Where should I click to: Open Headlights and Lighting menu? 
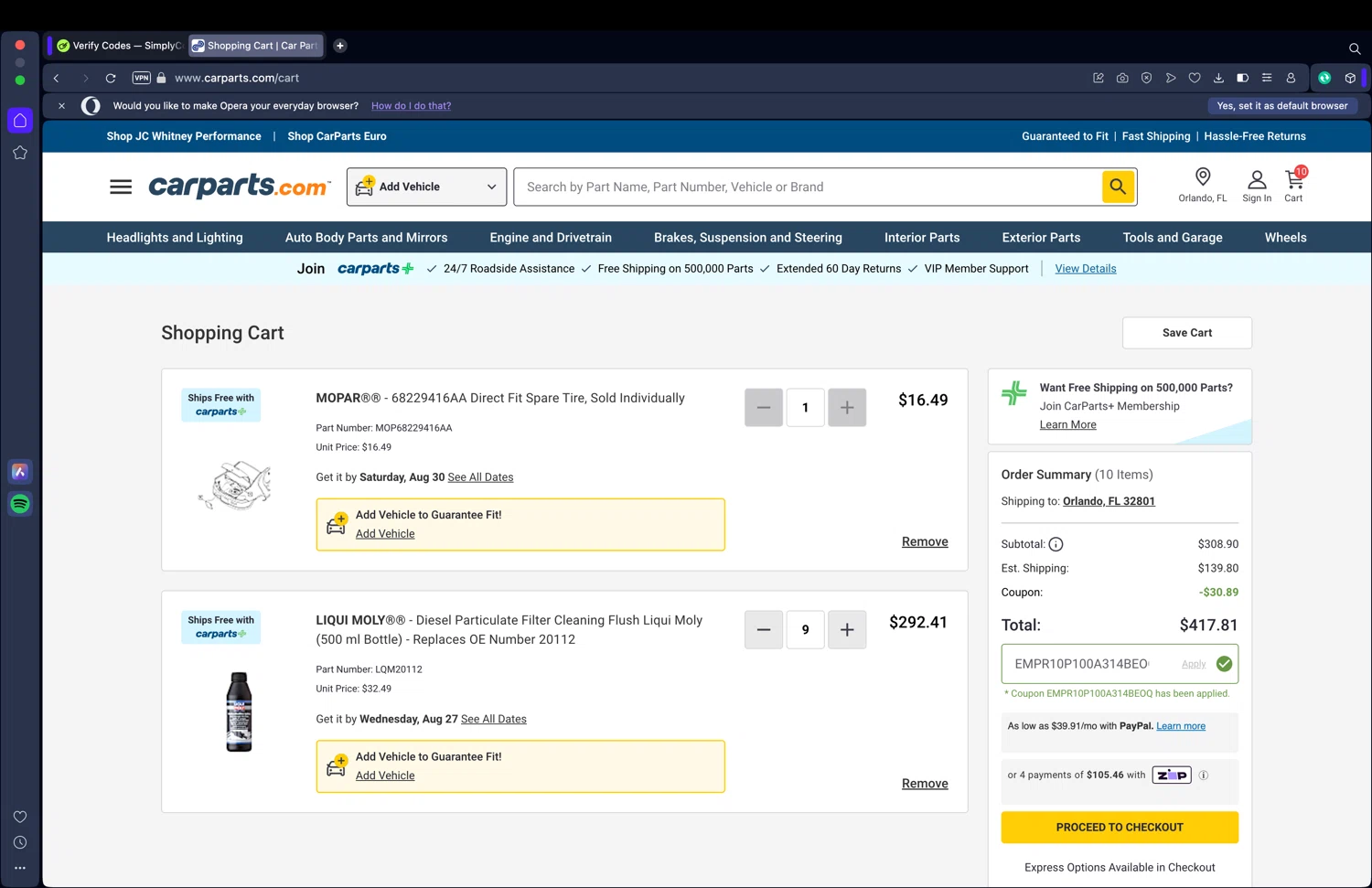pos(175,238)
